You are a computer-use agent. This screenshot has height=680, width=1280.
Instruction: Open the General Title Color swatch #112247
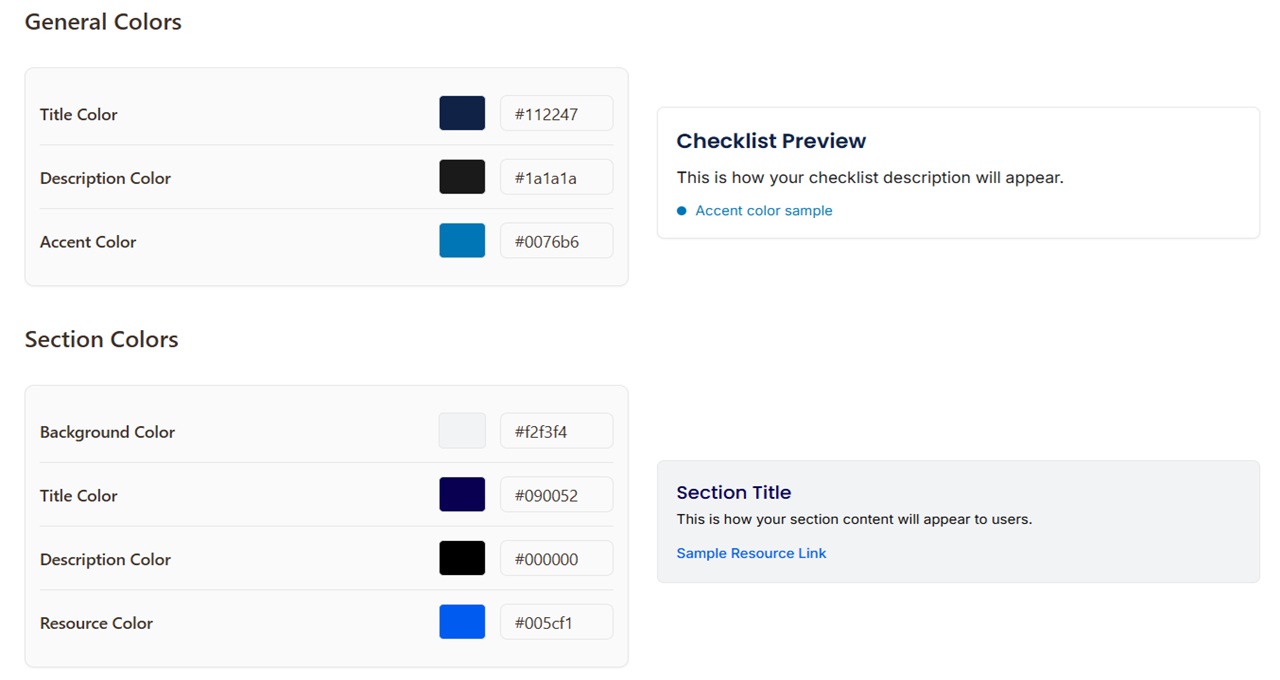[462, 114]
